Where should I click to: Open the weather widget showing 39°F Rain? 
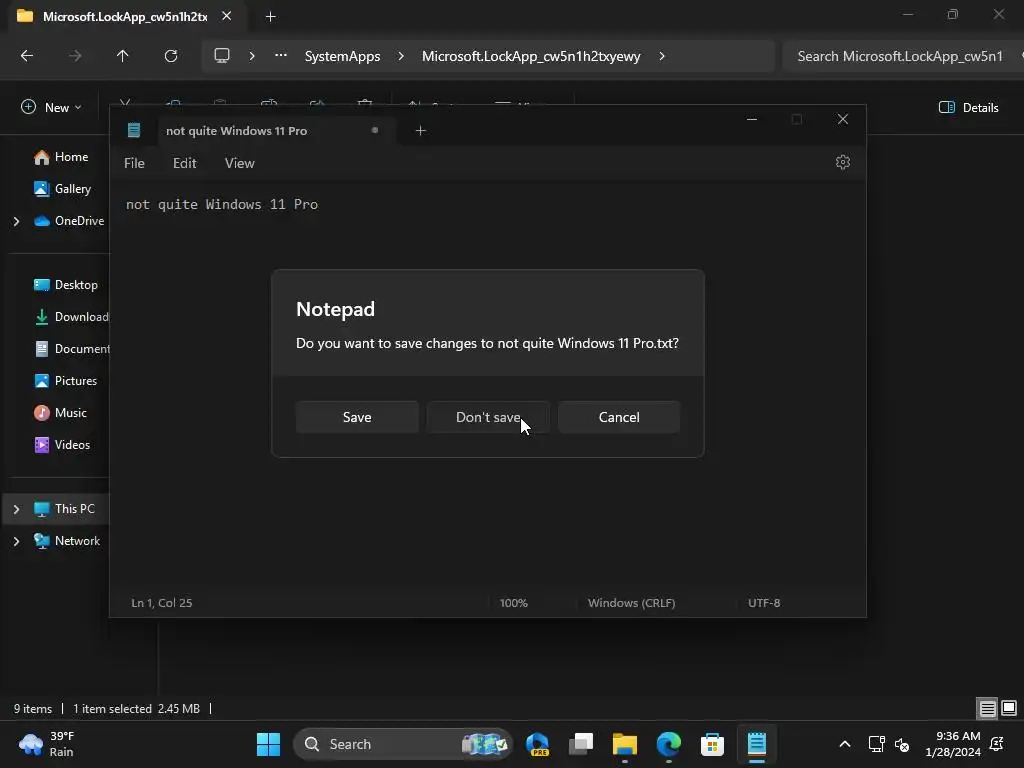point(46,744)
